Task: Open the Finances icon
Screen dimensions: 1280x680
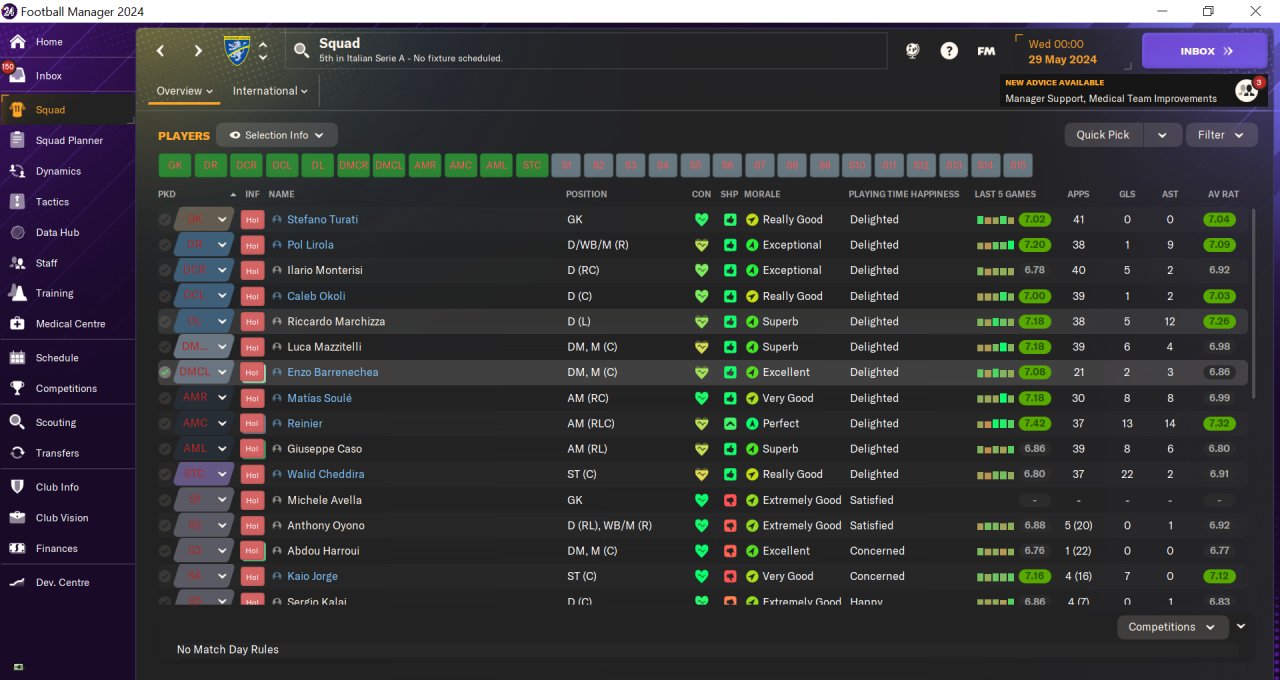Action: click(17, 548)
